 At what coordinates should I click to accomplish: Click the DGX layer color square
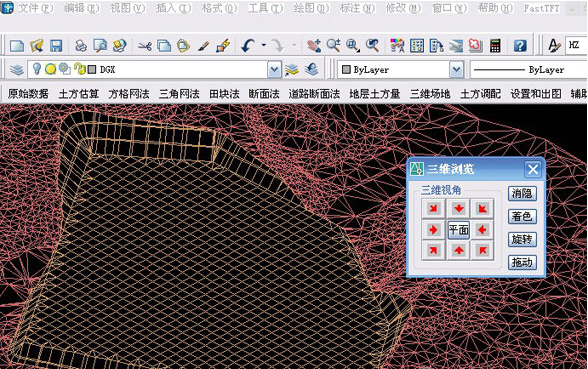(x=92, y=69)
